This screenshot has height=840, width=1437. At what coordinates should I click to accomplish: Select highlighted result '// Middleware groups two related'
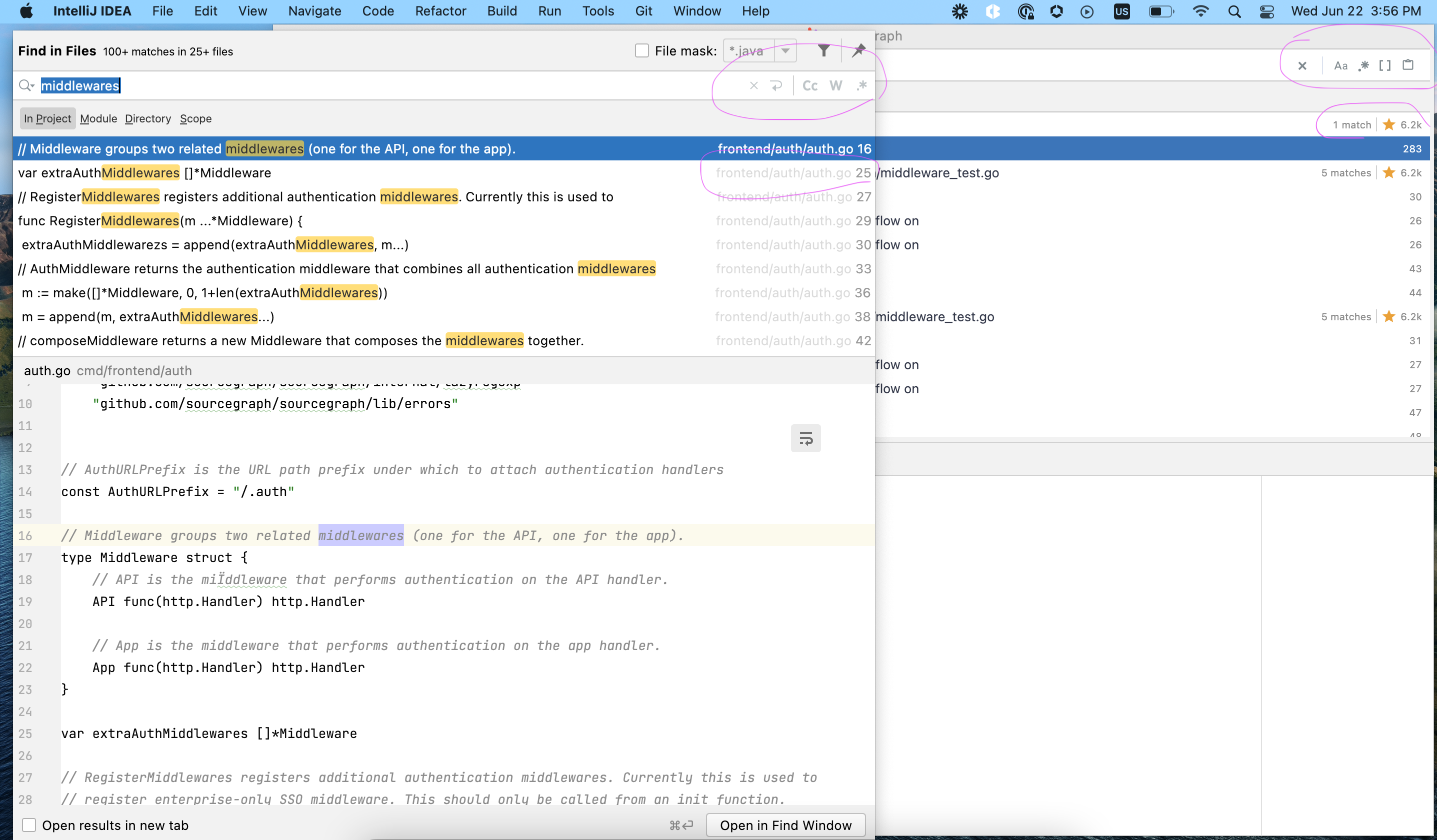point(444,149)
